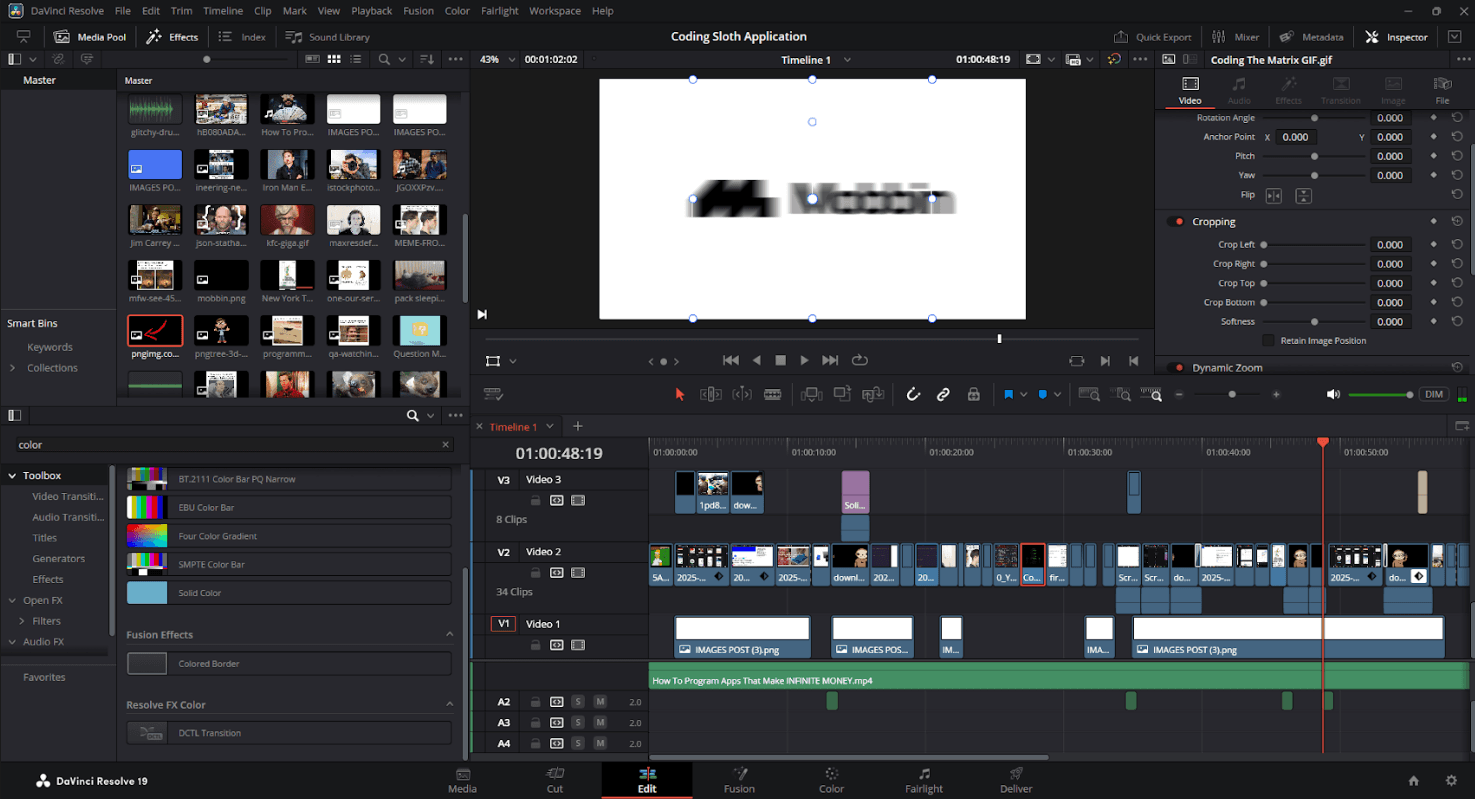Select the arrow Selection Mode tool
The width and height of the screenshot is (1475, 799).
(680, 394)
